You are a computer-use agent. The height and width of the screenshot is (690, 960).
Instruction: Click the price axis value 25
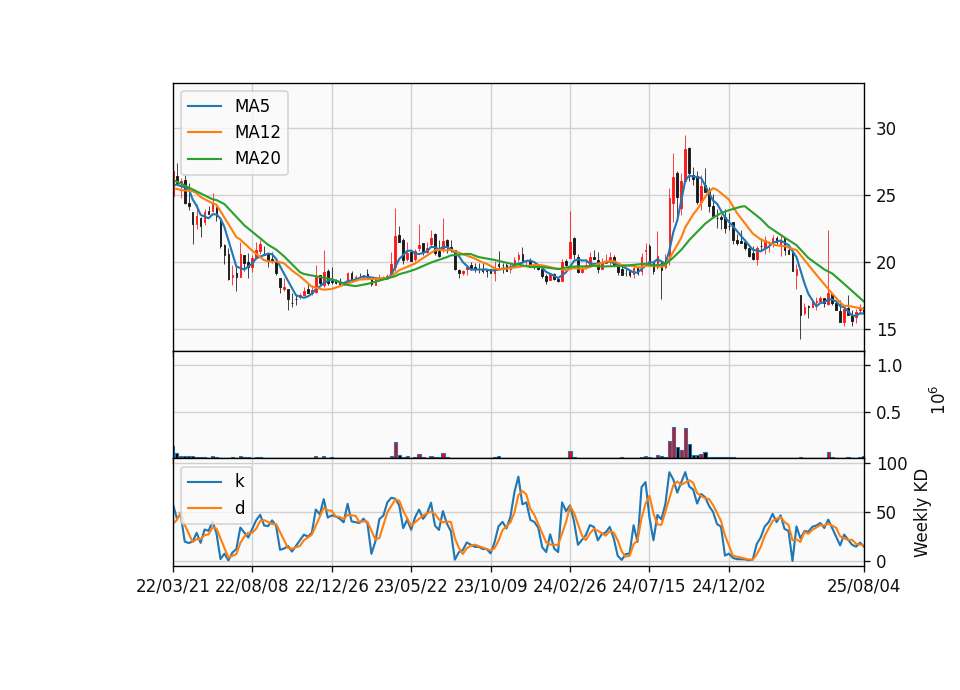click(x=886, y=196)
